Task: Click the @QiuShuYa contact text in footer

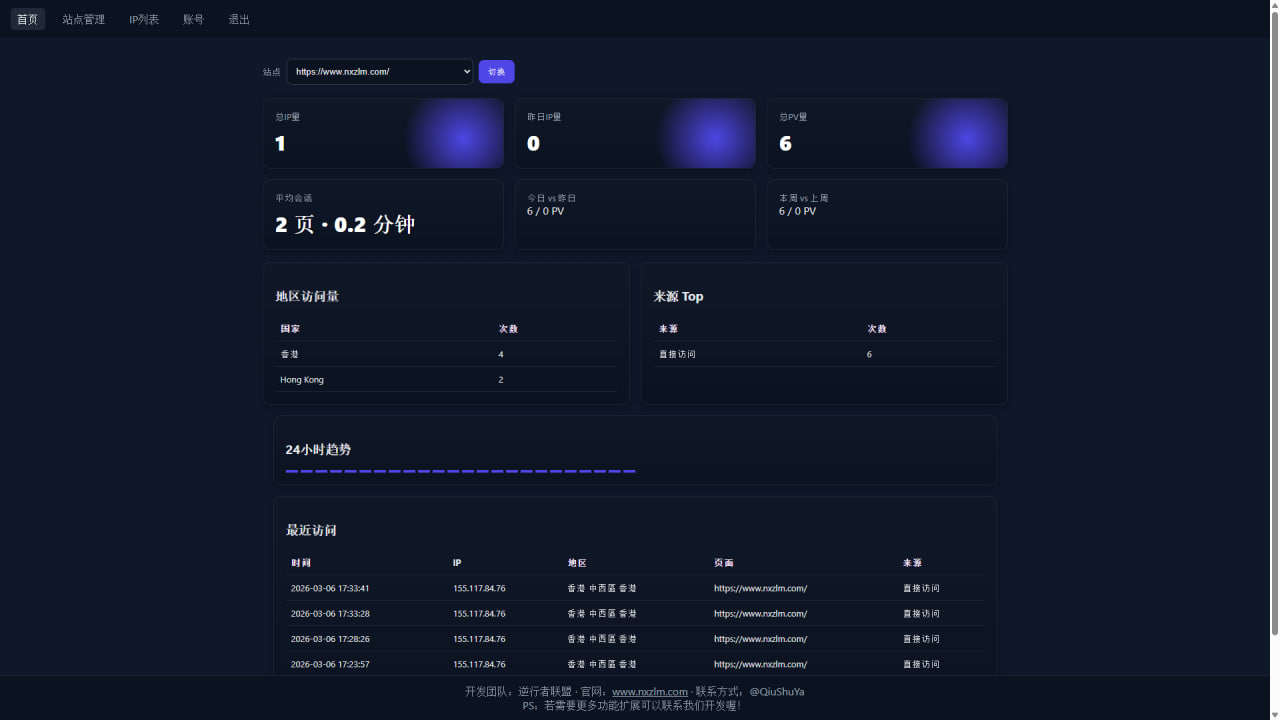Action: click(777, 691)
